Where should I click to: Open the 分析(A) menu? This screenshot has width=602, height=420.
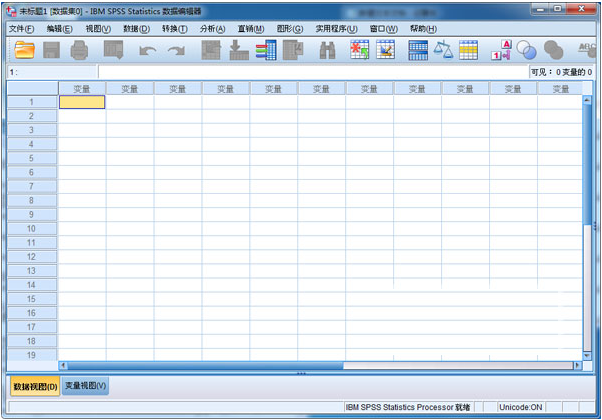tap(212, 29)
